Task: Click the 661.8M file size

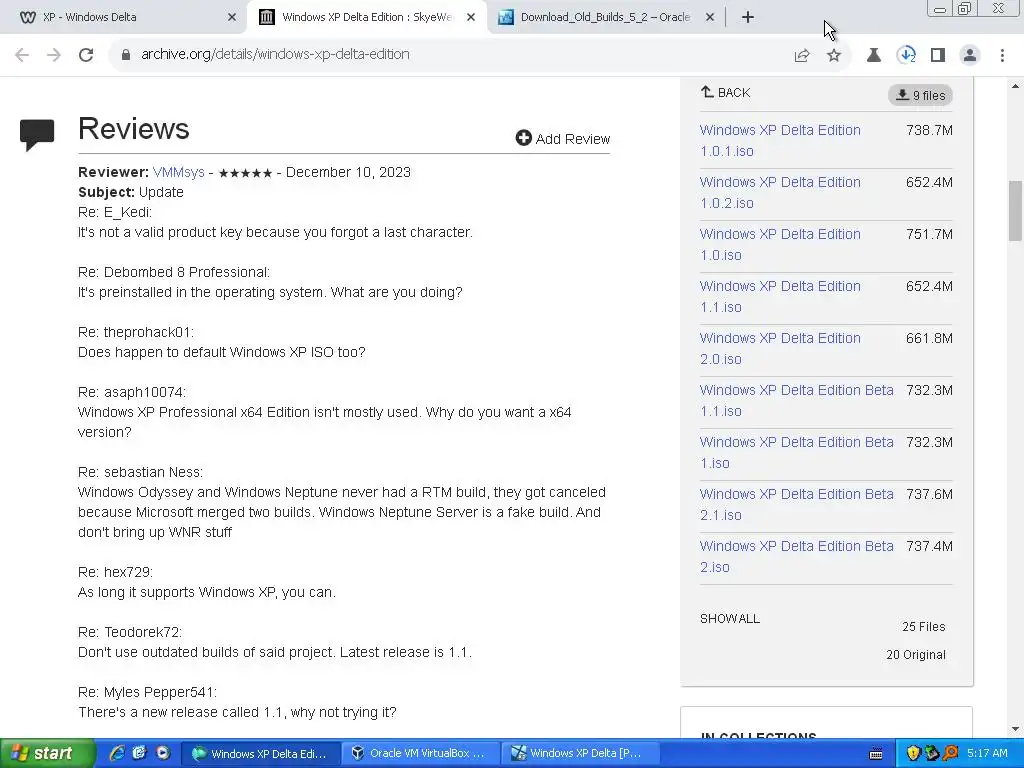Action: coord(929,339)
